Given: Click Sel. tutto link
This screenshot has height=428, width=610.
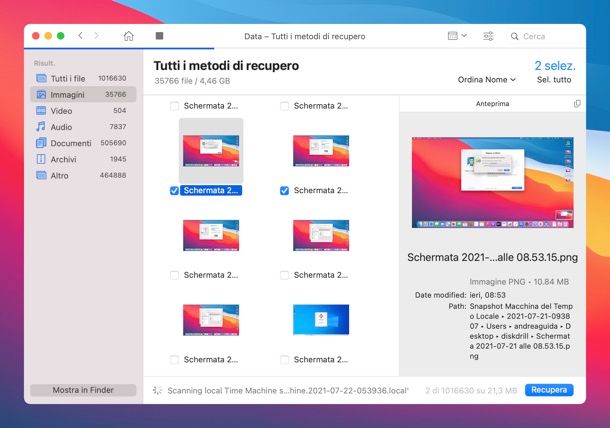Looking at the screenshot, I should pos(554,80).
